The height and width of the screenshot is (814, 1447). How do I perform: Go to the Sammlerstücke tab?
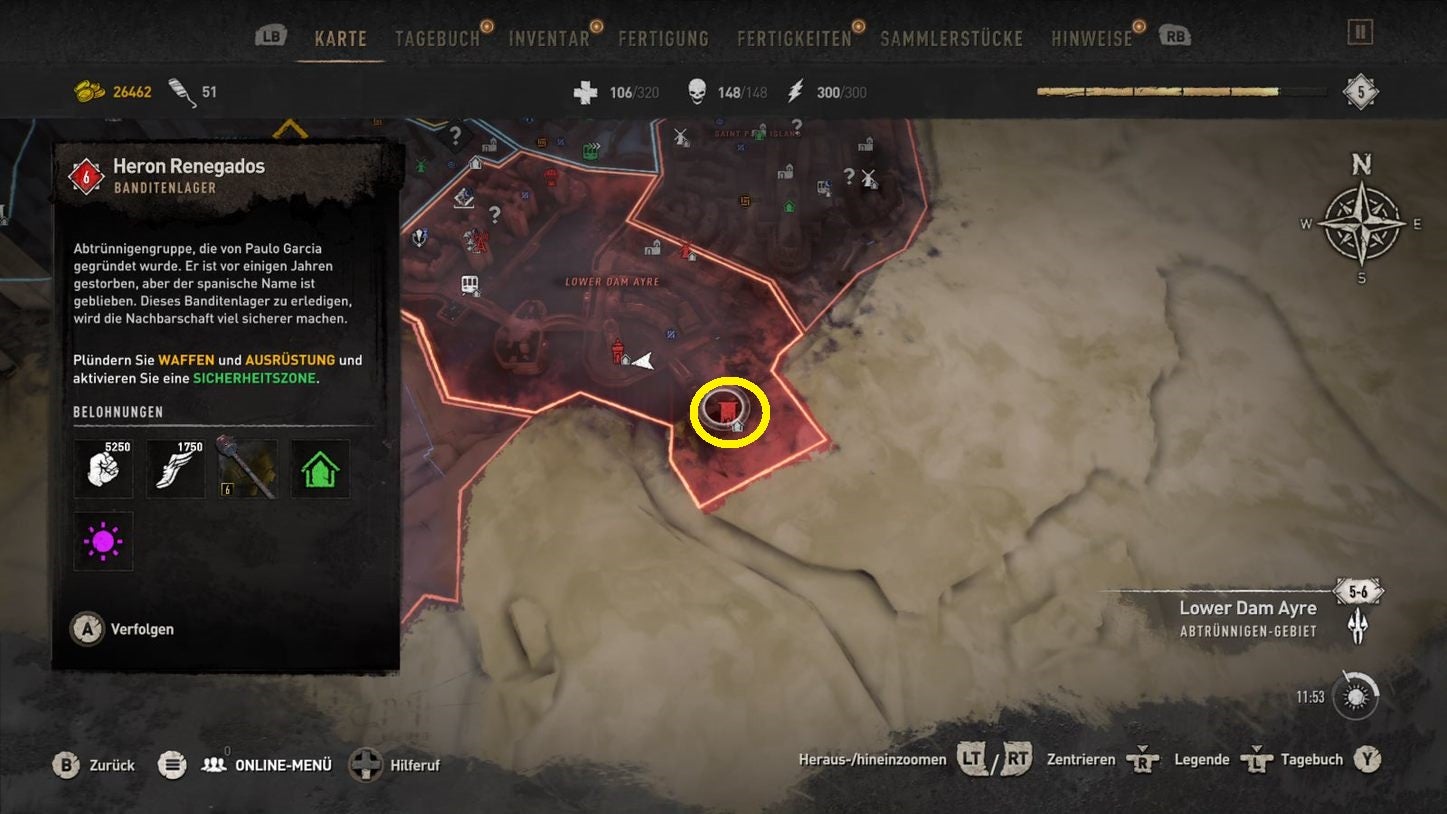[x=951, y=38]
